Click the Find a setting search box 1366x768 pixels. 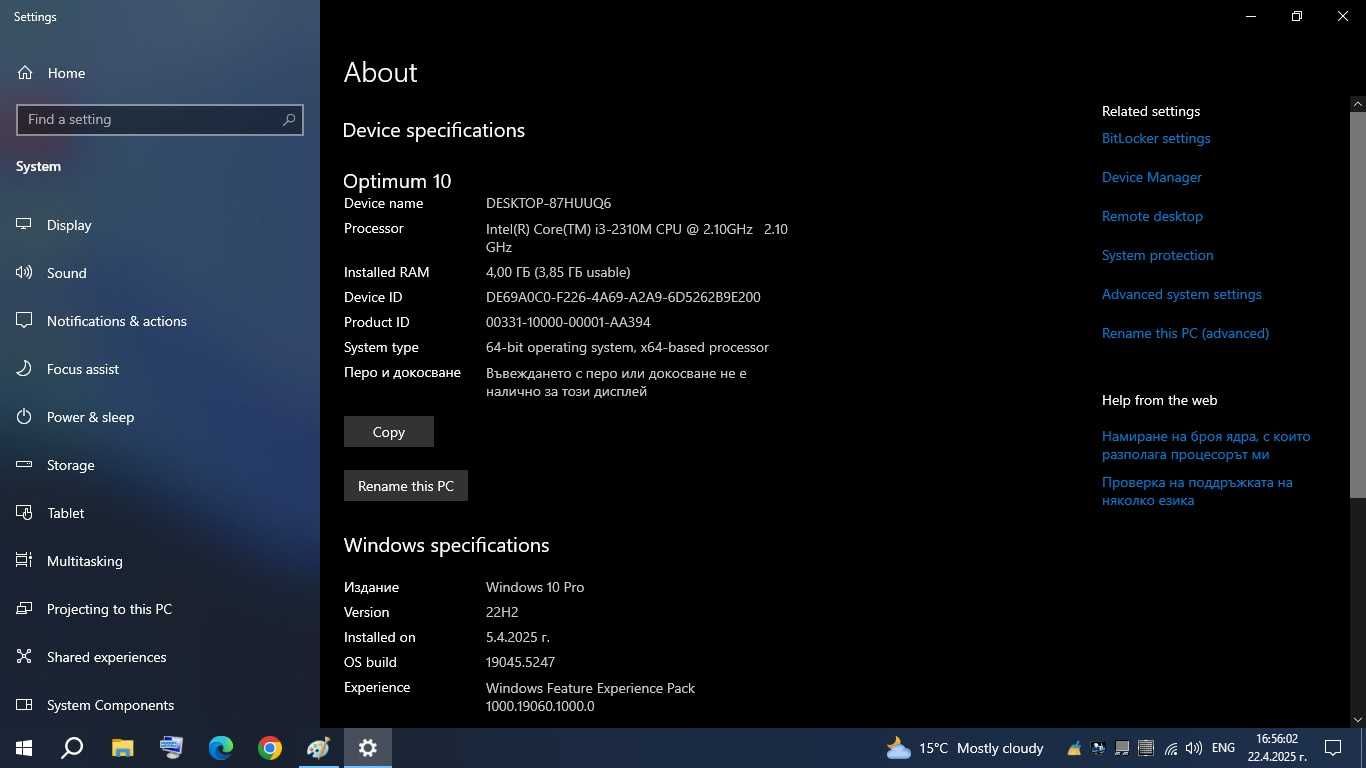click(160, 119)
